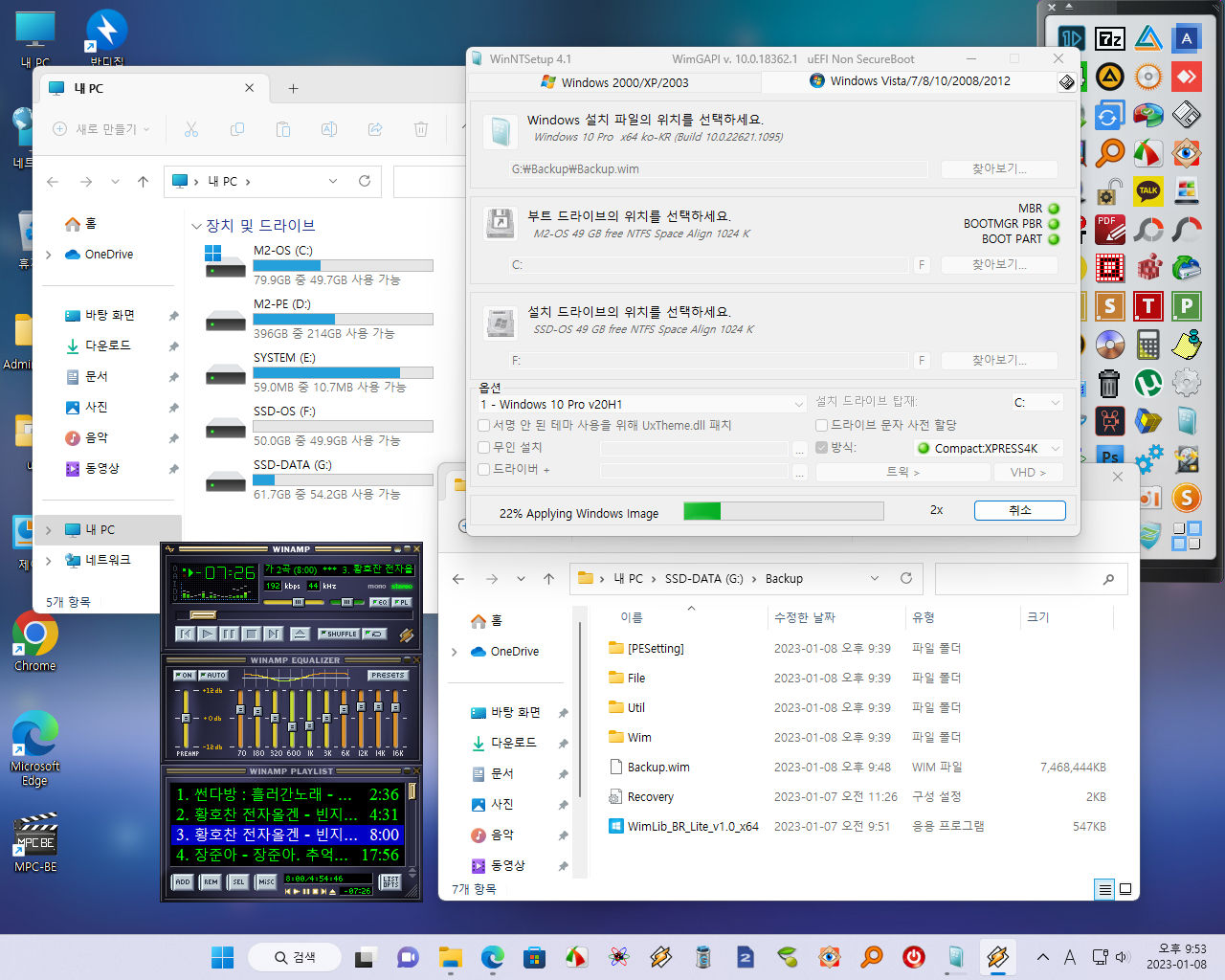The width and height of the screenshot is (1225, 980).
Task: Open uTorrent launcher icon
Action: [1147, 383]
